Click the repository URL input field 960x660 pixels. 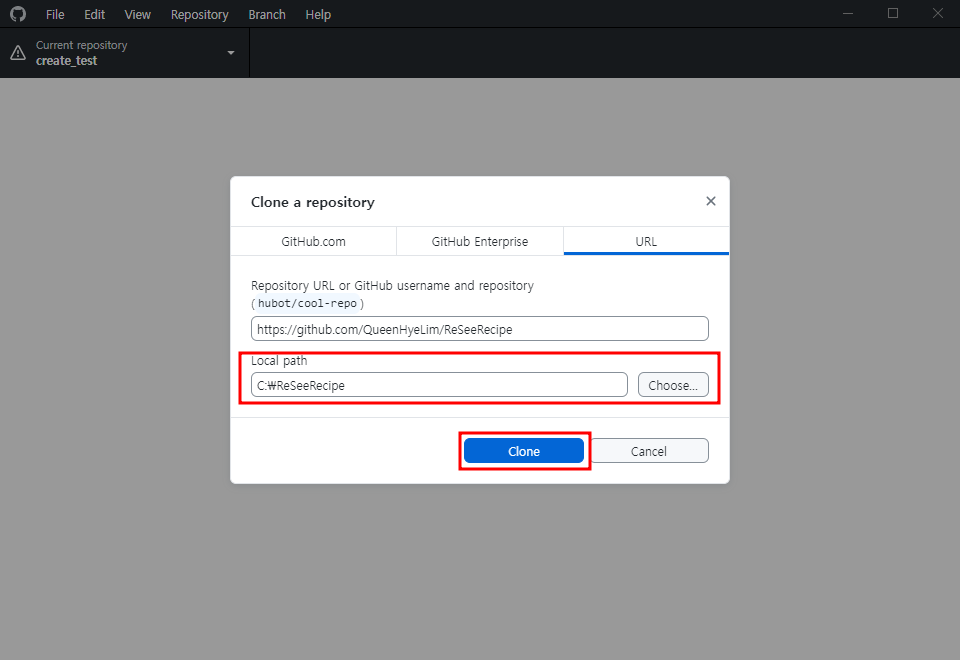pos(479,329)
